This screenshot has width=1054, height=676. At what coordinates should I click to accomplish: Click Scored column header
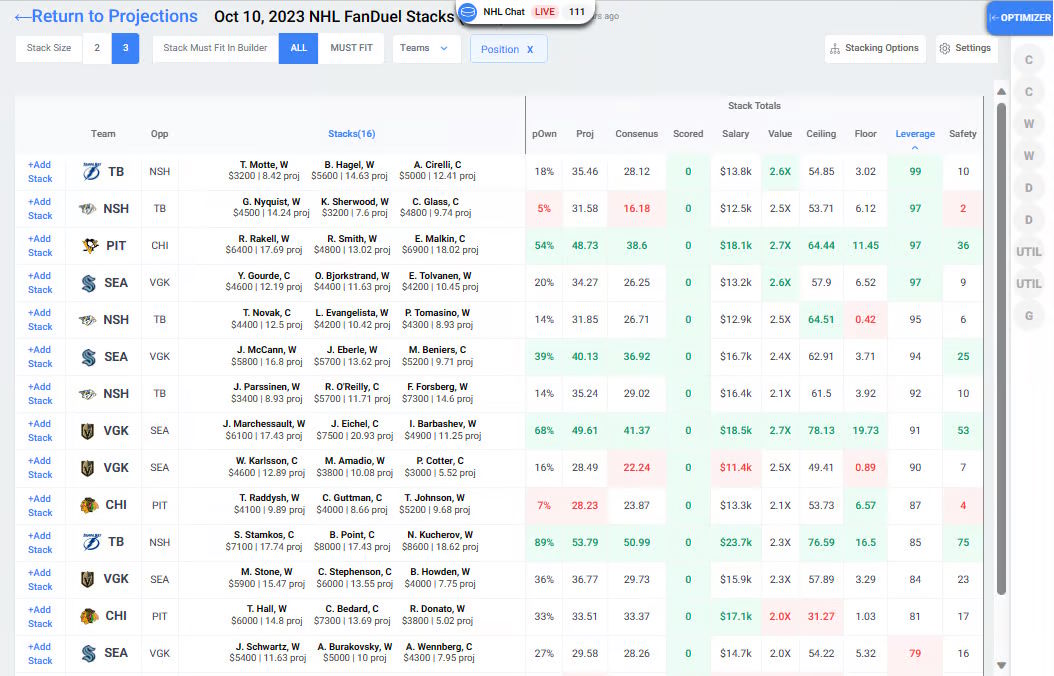pyautogui.click(x=688, y=134)
